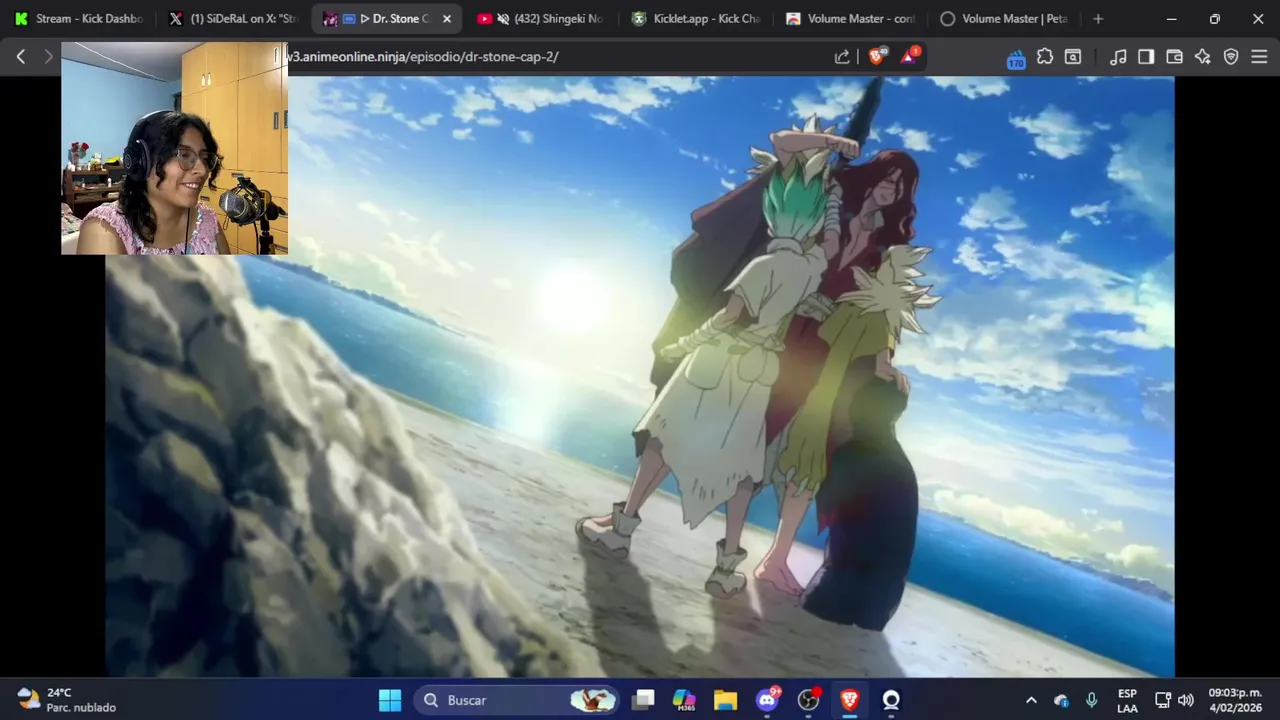Open the ESP LAA language switcher
Screen dimensions: 1280x720
pos(1127,700)
